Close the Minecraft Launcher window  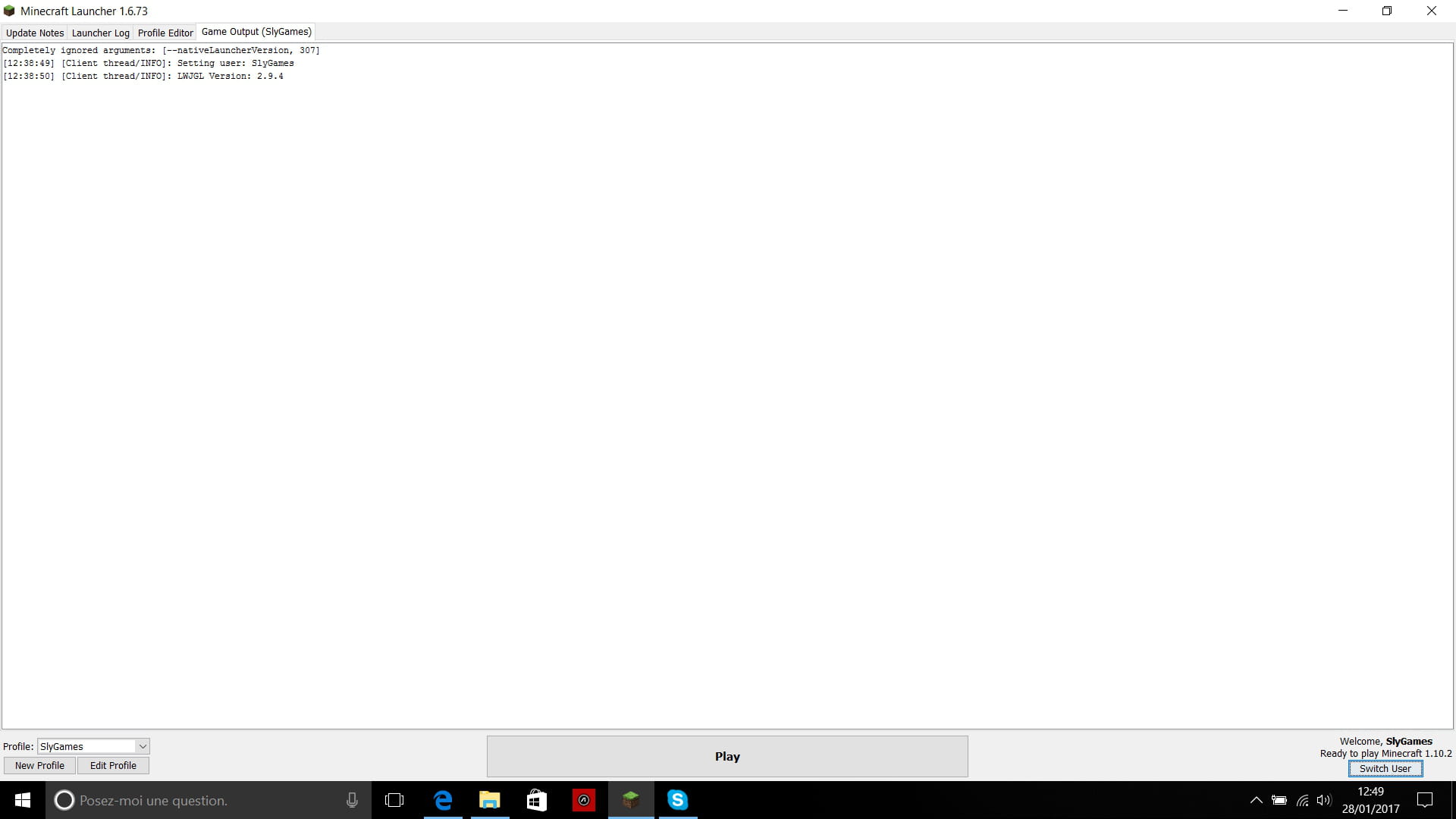click(1432, 11)
